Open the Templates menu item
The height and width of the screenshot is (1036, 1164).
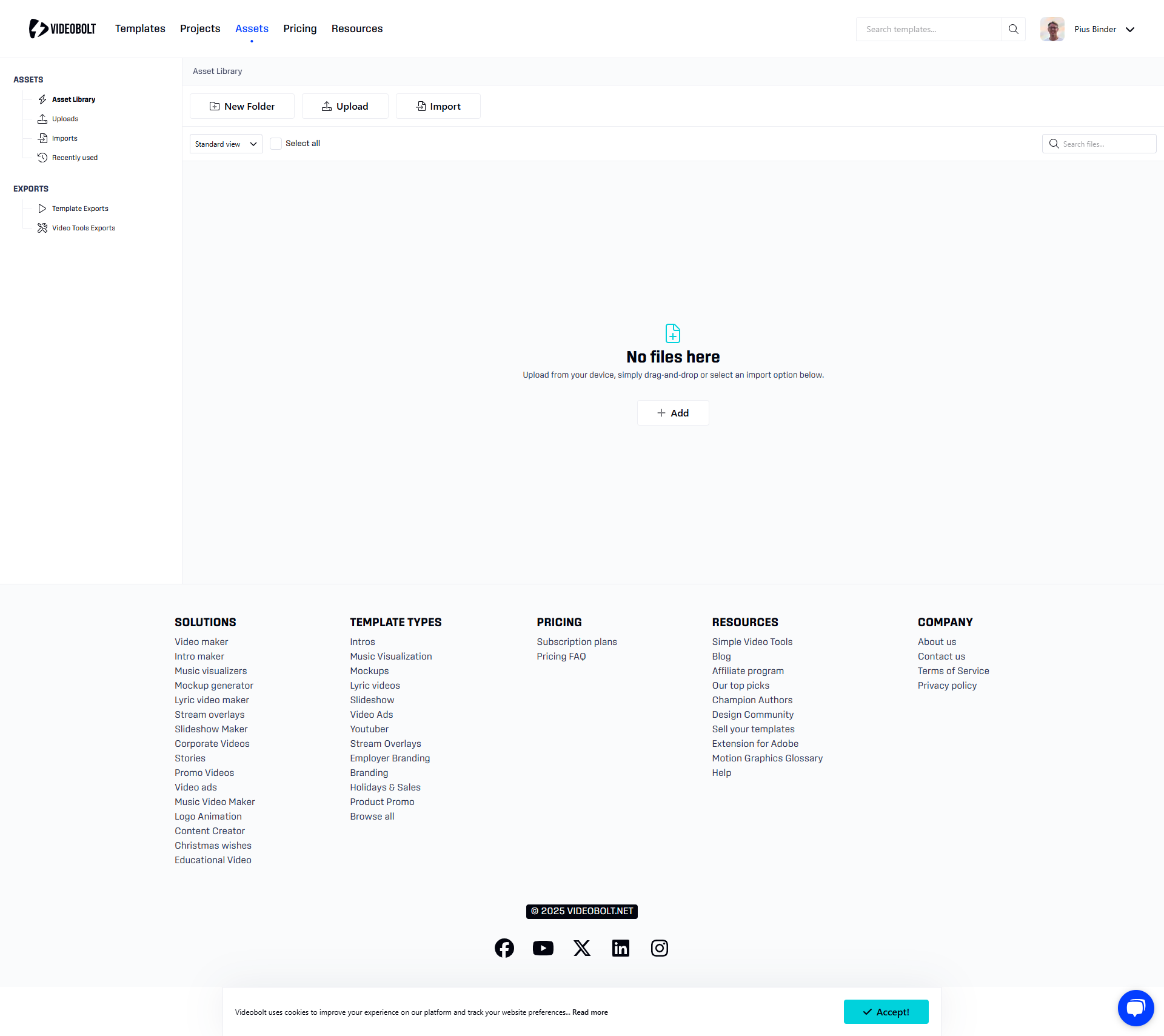(x=140, y=28)
